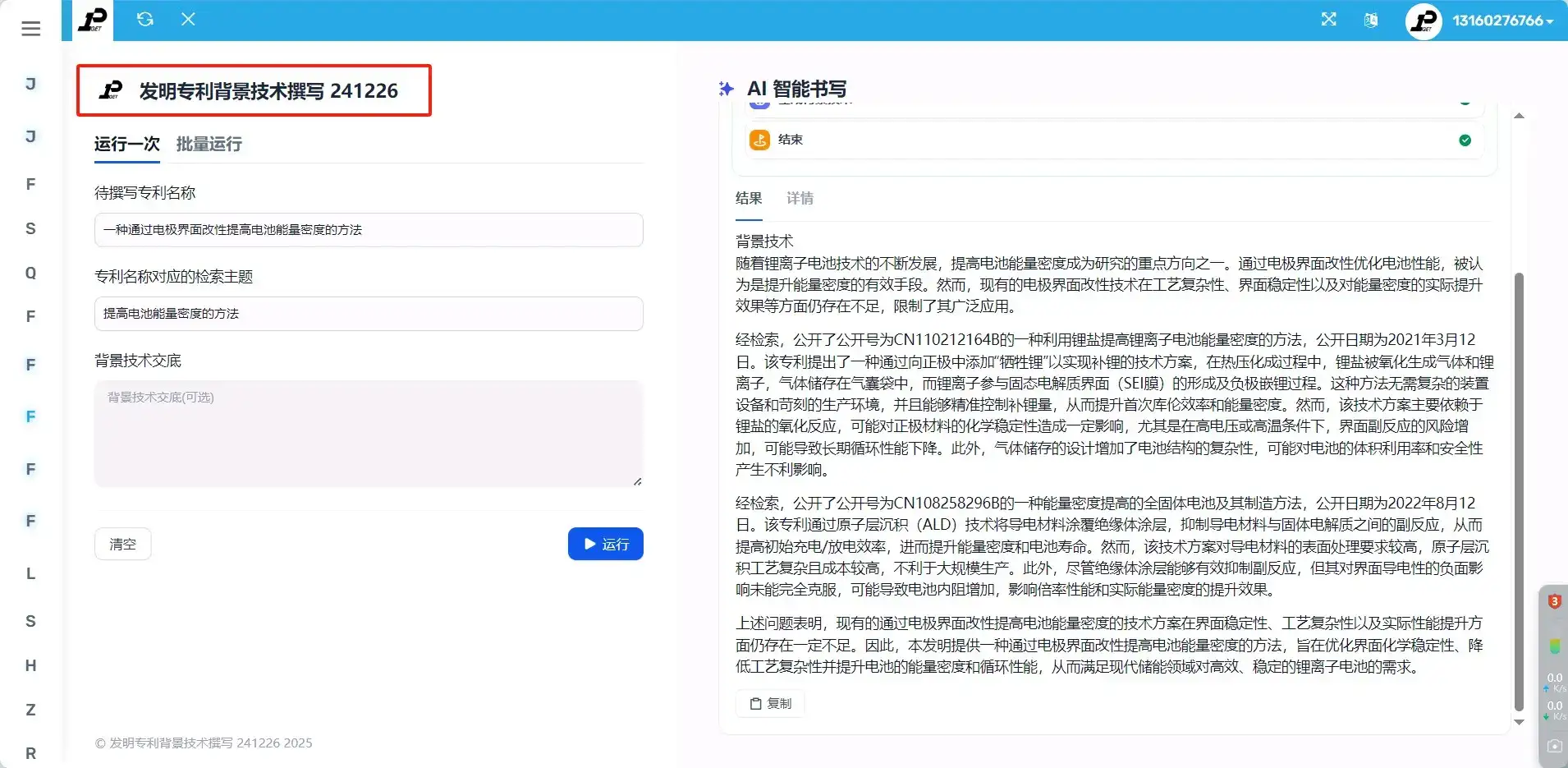Click the red shield badge showing 3
Image resolution: width=1568 pixels, height=768 pixels.
(1554, 600)
